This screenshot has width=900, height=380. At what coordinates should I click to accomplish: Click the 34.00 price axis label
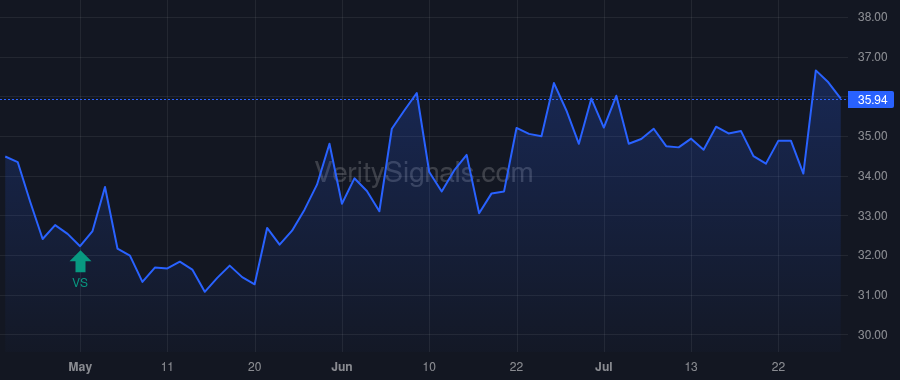(x=872, y=176)
